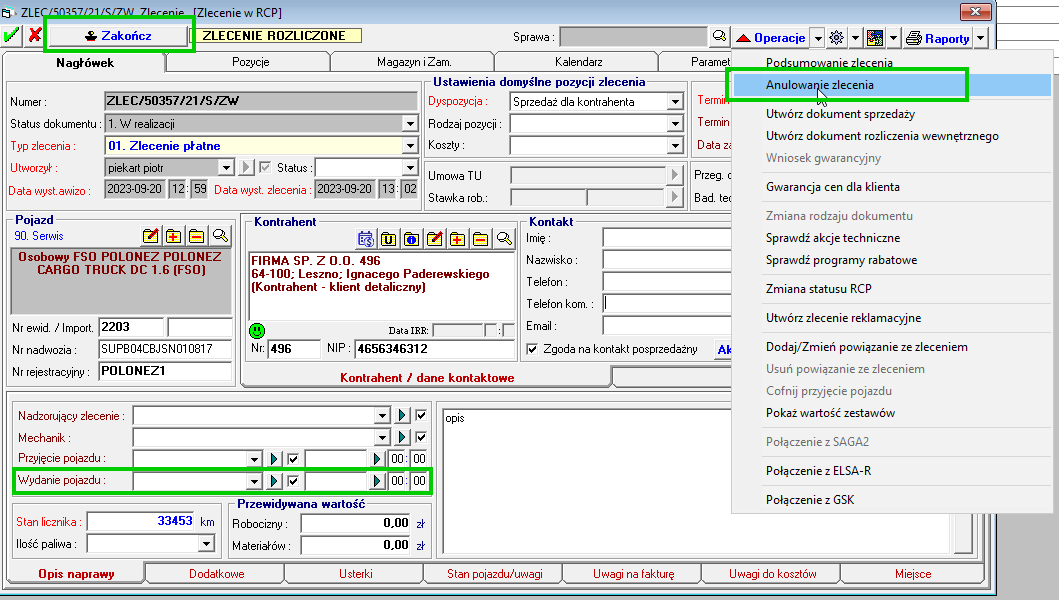Open the gear settings toolbar icon
Viewport: 1059px width, 600px height.
click(x=837, y=38)
